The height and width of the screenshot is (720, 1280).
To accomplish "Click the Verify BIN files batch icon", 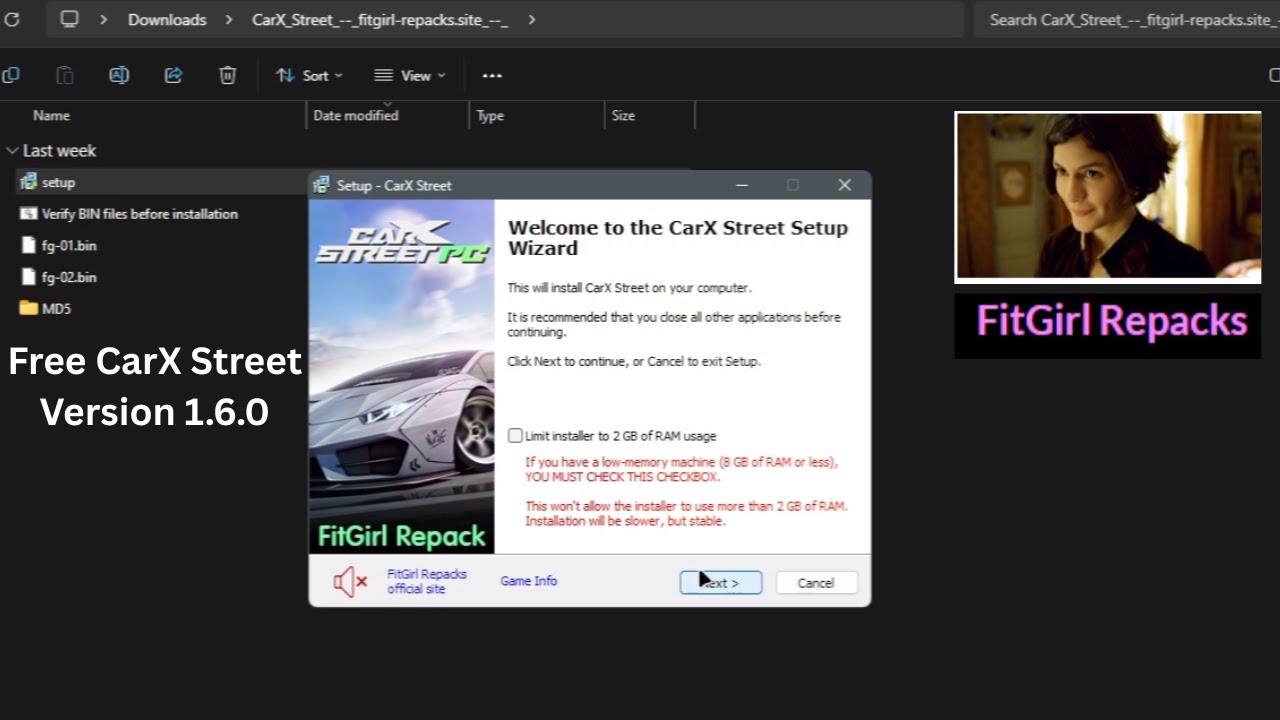I will pyautogui.click(x=28, y=214).
